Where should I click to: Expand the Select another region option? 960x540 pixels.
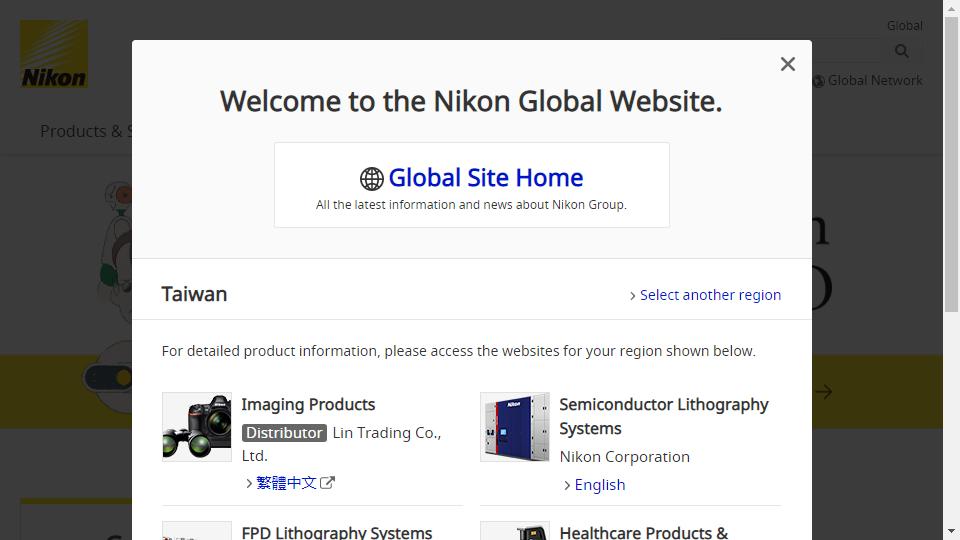pos(705,295)
